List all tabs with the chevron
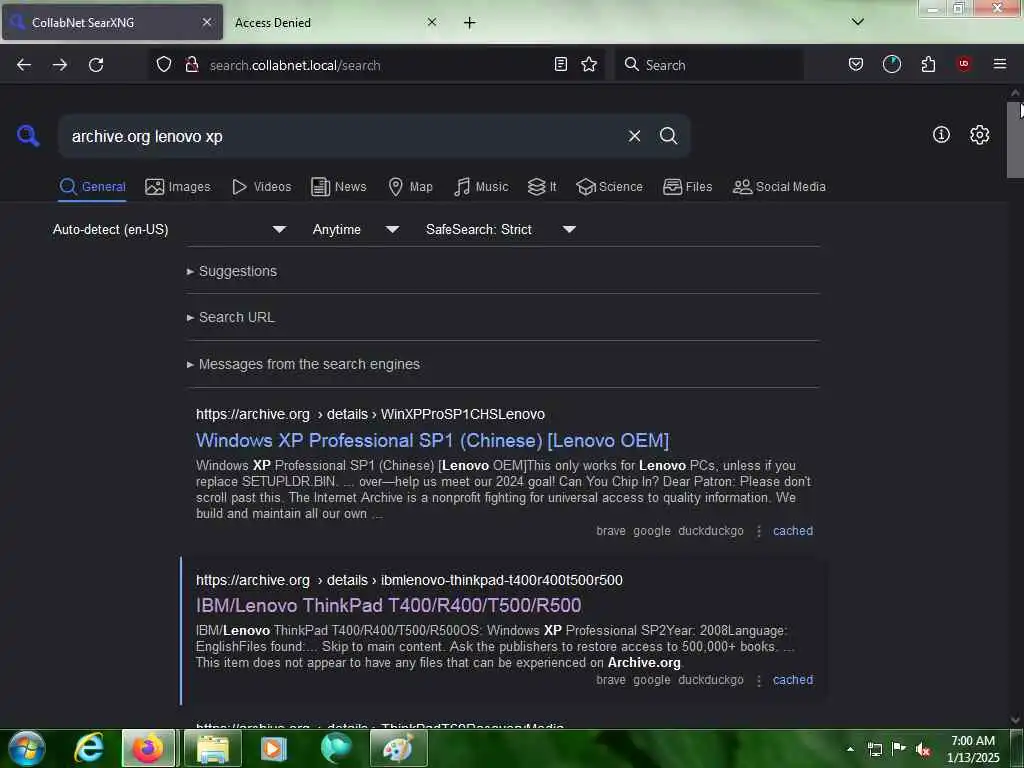 pyautogui.click(x=858, y=22)
